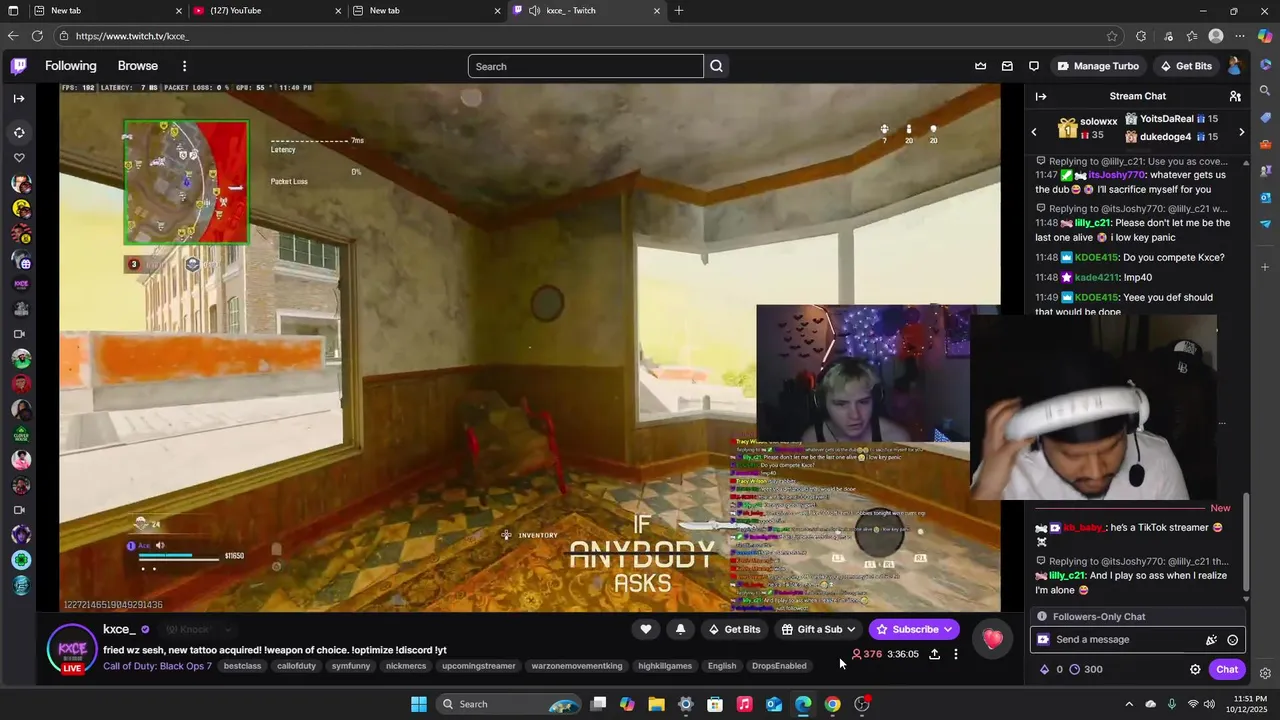Viewport: 1280px width, 720px height.
Task: Go to Following page
Action: pos(71,66)
